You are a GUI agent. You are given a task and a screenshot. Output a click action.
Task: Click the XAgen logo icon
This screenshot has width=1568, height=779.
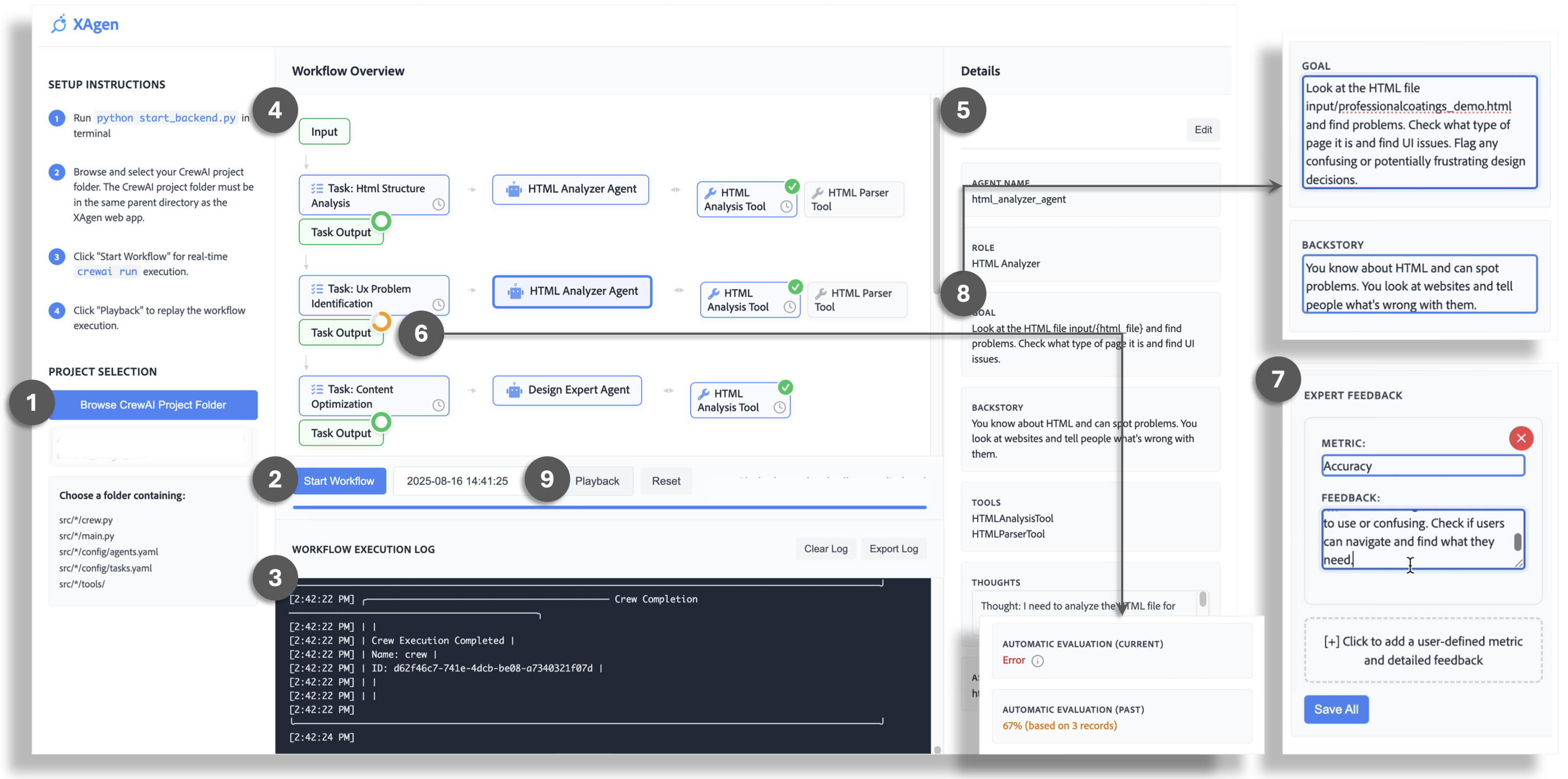pyautogui.click(x=58, y=25)
